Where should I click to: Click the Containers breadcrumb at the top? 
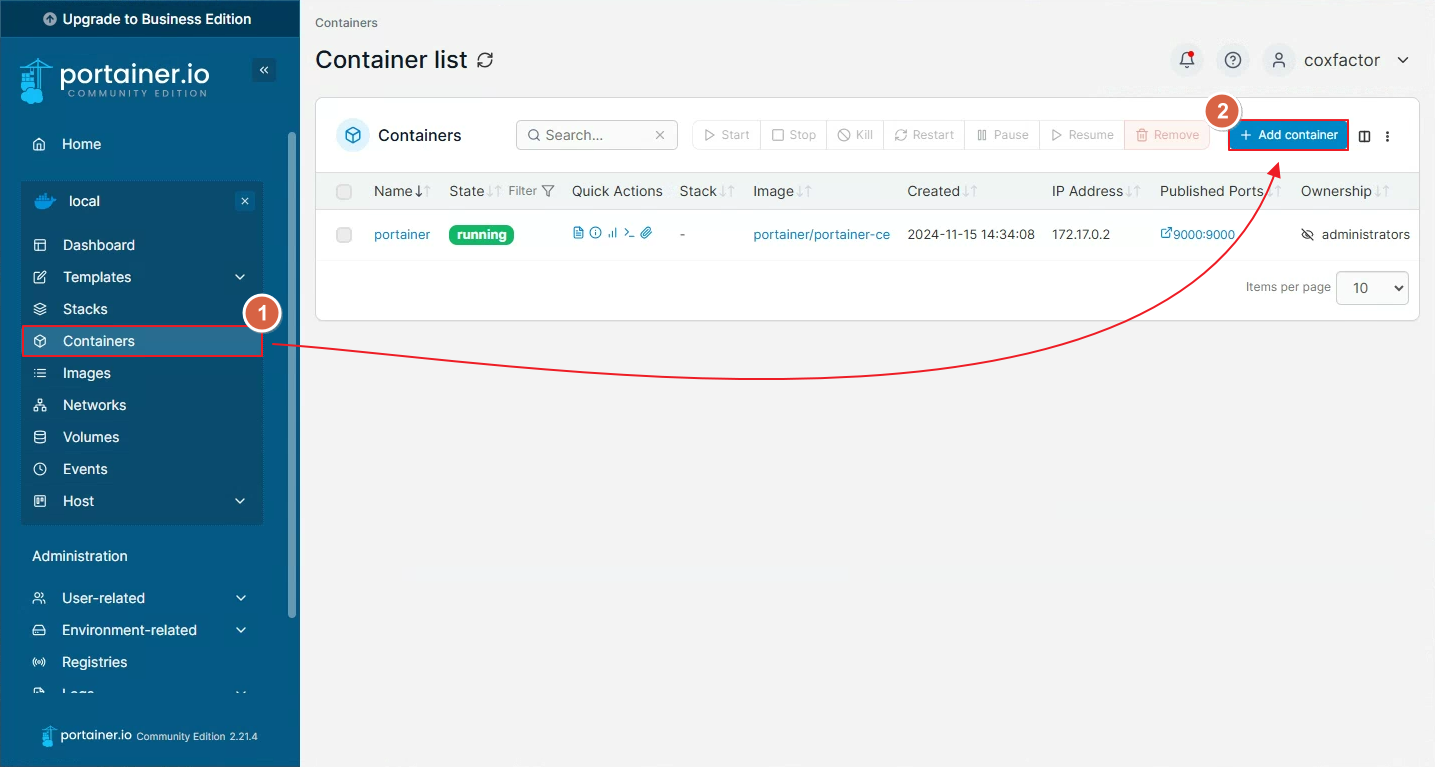[346, 22]
